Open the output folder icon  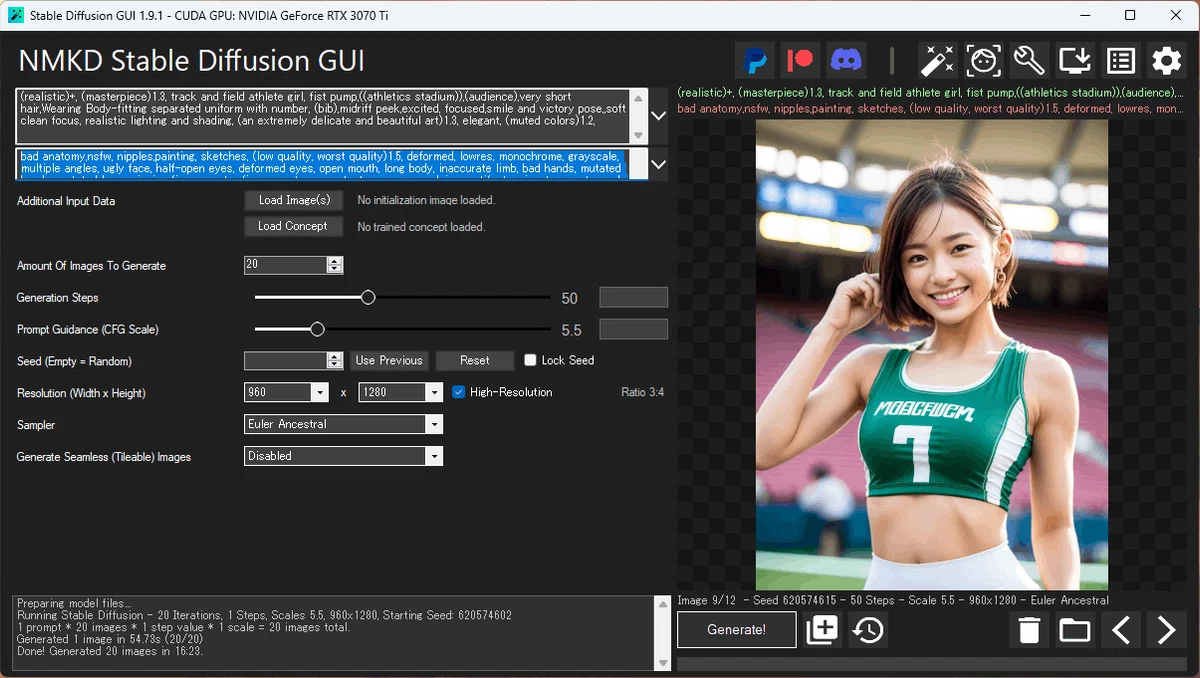[x=1075, y=630]
